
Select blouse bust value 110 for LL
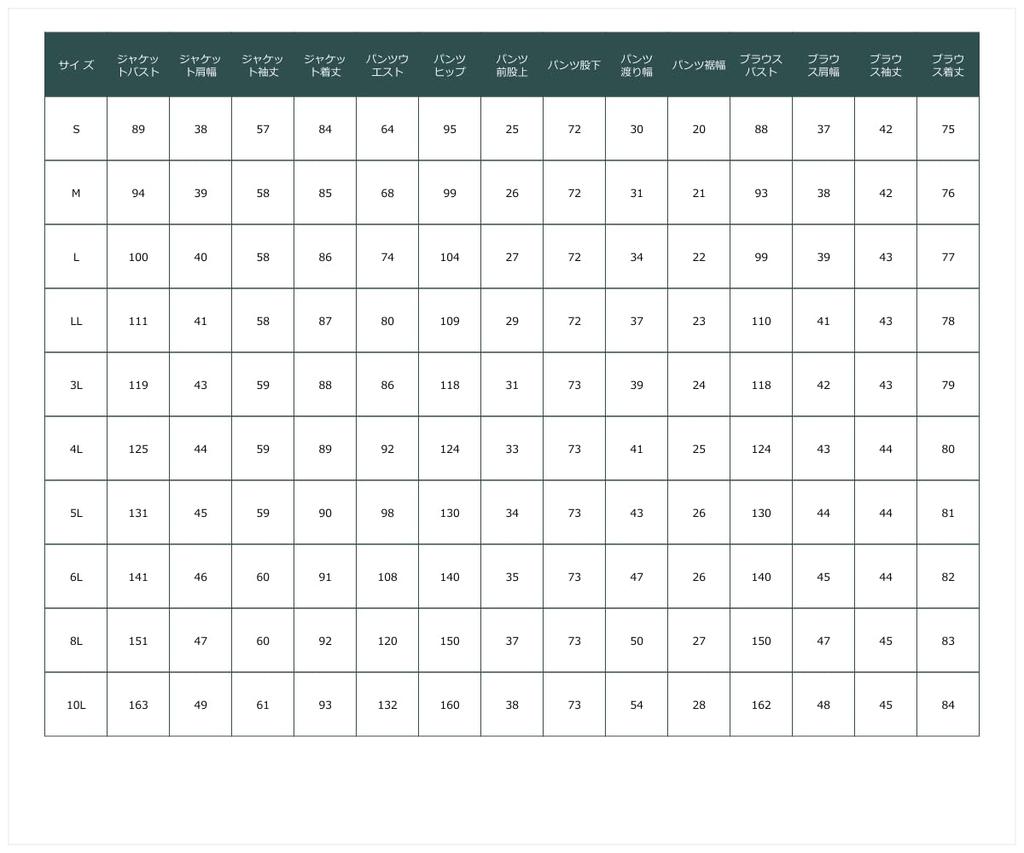[x=761, y=321]
